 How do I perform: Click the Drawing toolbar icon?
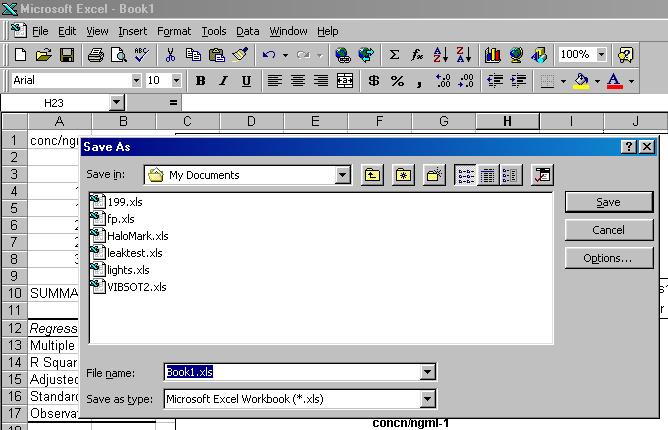pos(539,55)
